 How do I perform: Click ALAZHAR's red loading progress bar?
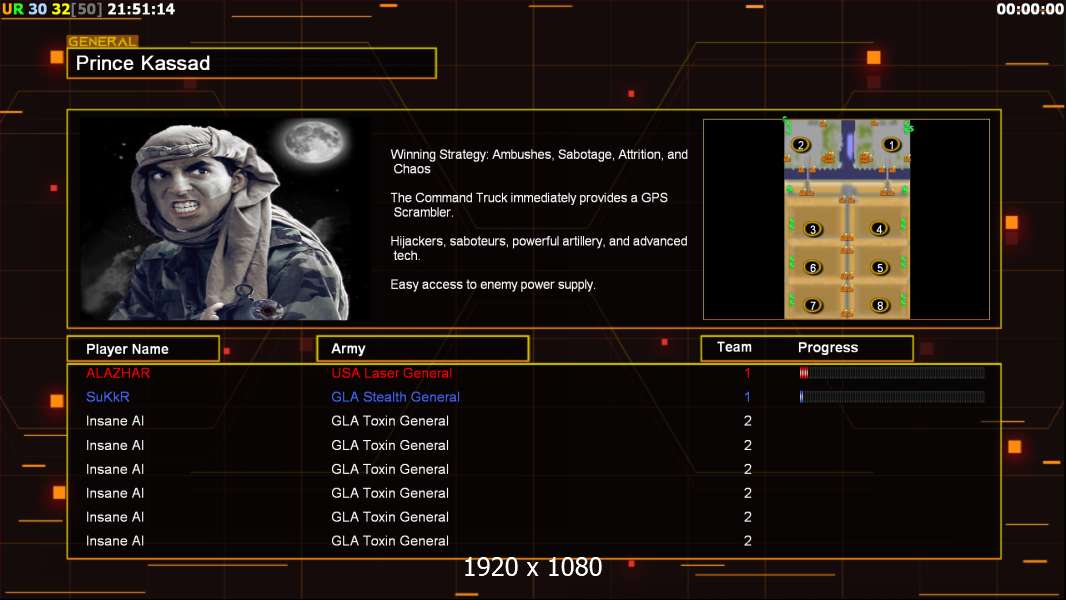(x=892, y=372)
